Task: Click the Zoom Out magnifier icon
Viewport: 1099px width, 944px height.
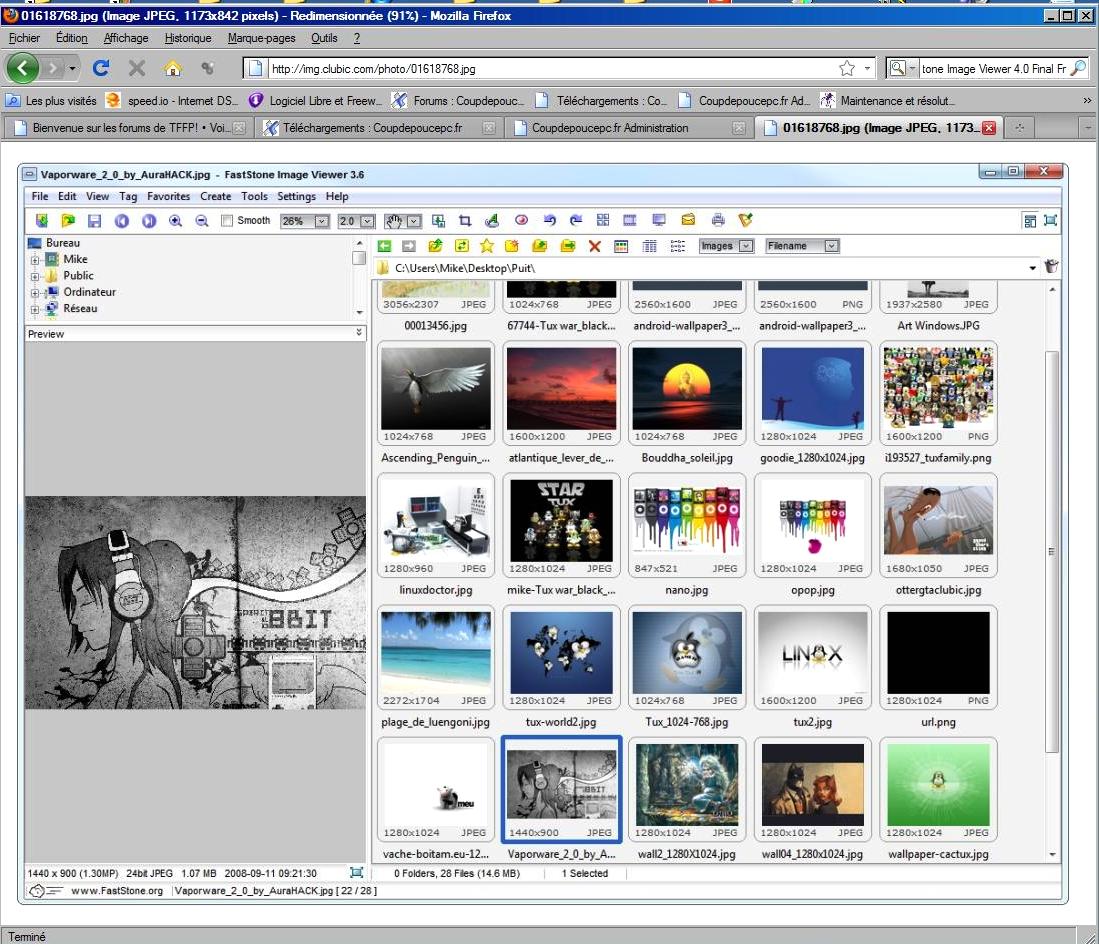Action: click(x=202, y=221)
